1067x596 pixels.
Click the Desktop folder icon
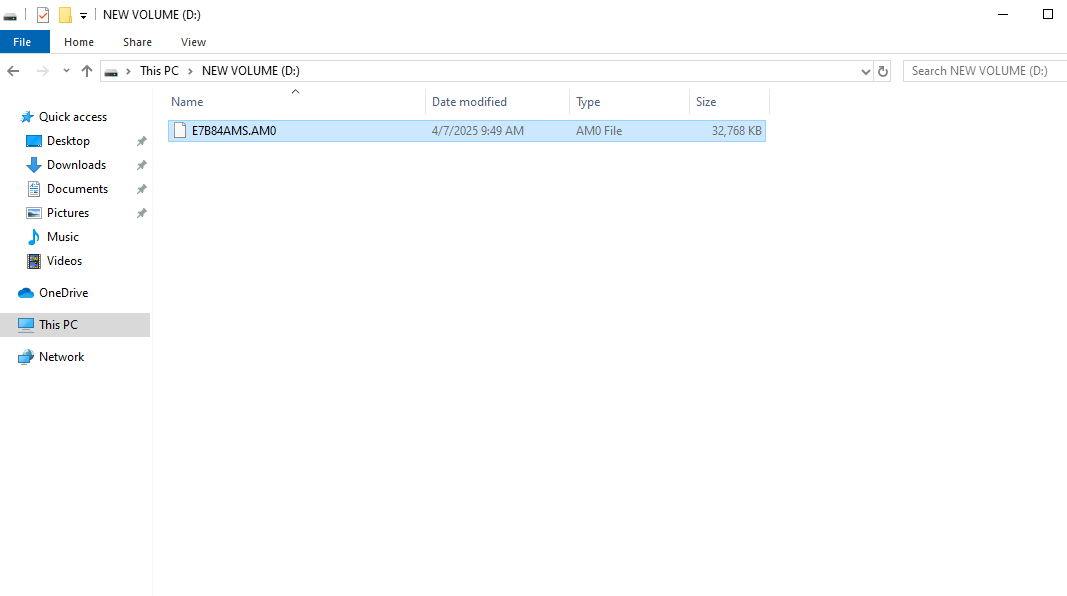pos(33,141)
